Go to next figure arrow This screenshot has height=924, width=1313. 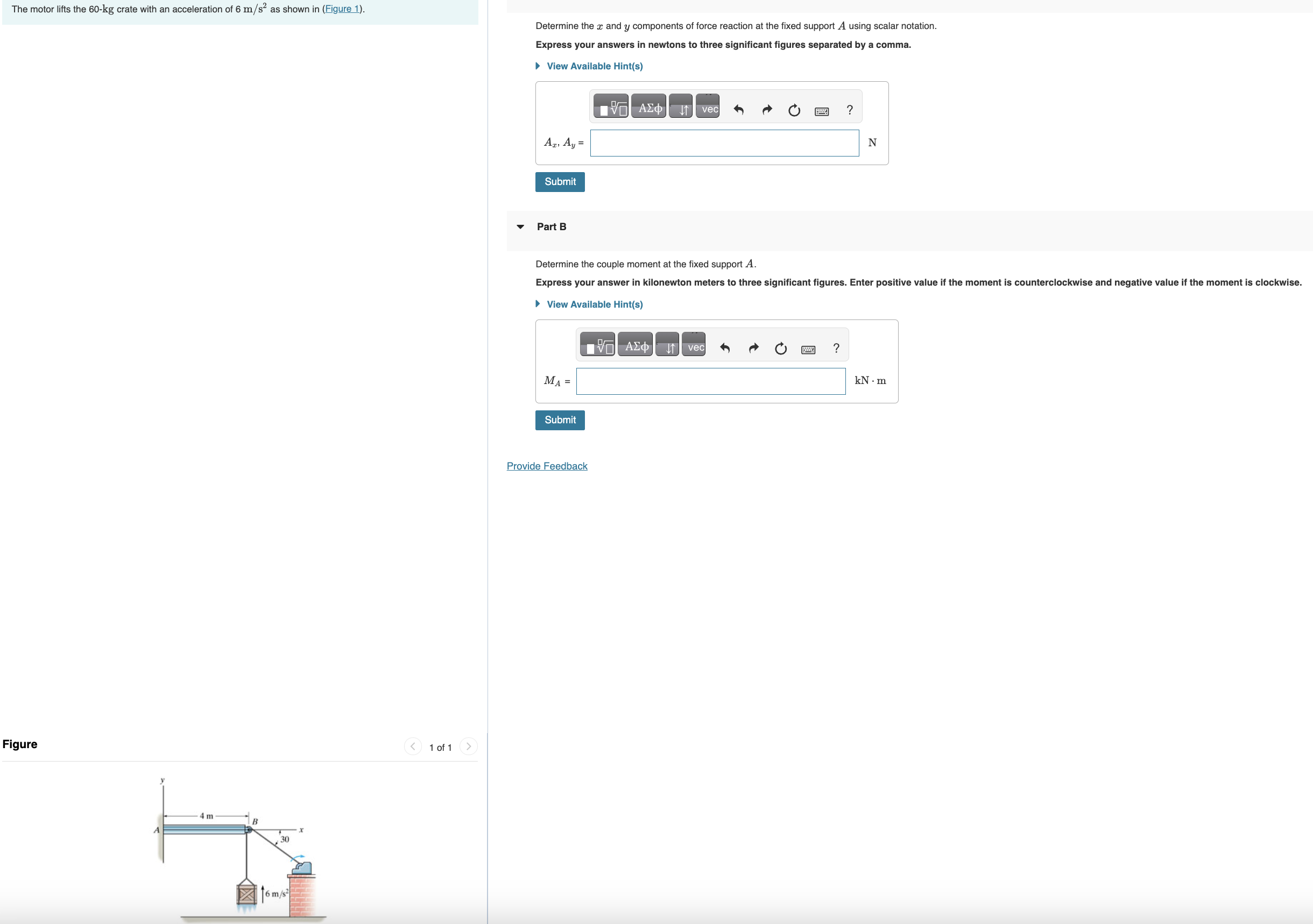[x=468, y=747]
